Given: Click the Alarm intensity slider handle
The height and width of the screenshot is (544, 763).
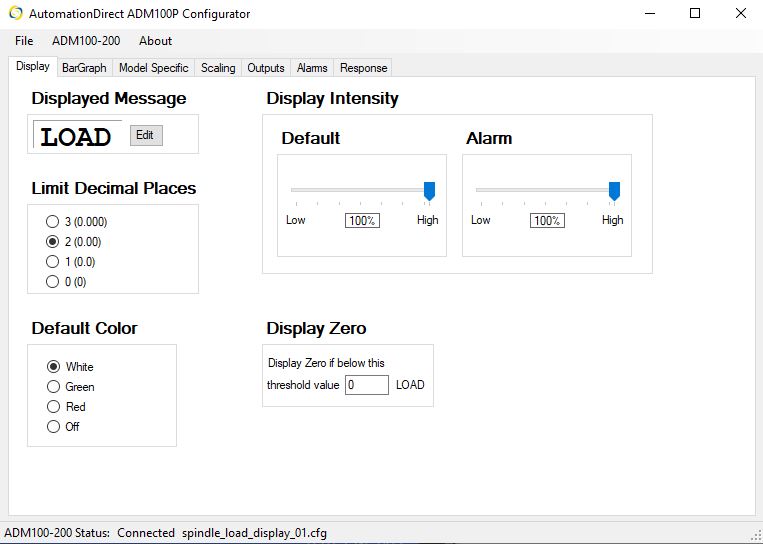Looking at the screenshot, I should point(615,191).
